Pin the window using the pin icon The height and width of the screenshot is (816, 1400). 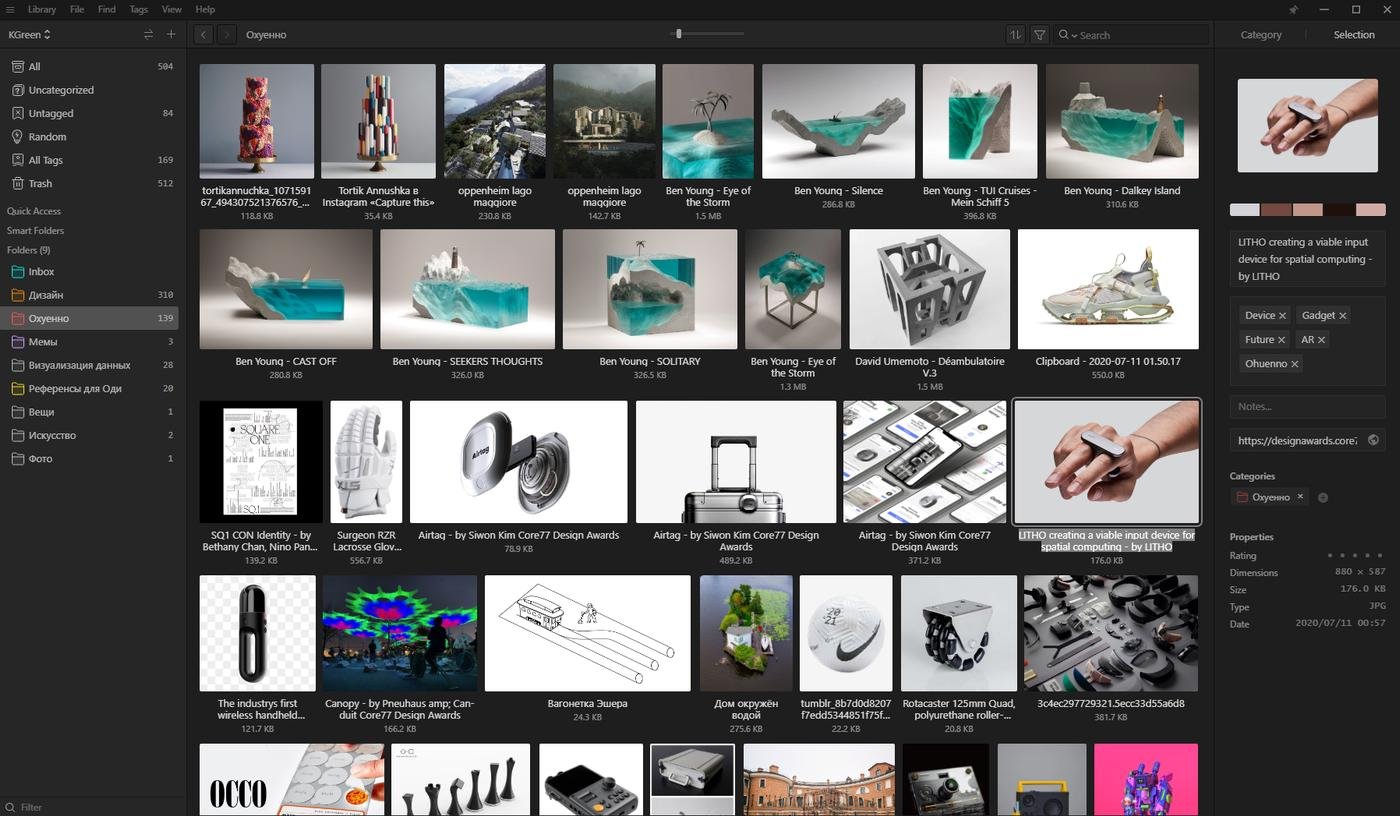(x=1292, y=10)
